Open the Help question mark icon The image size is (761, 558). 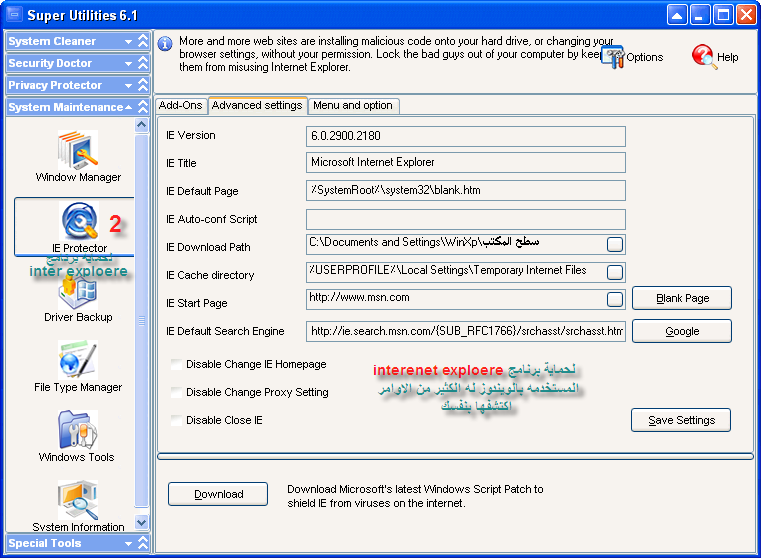coord(704,56)
